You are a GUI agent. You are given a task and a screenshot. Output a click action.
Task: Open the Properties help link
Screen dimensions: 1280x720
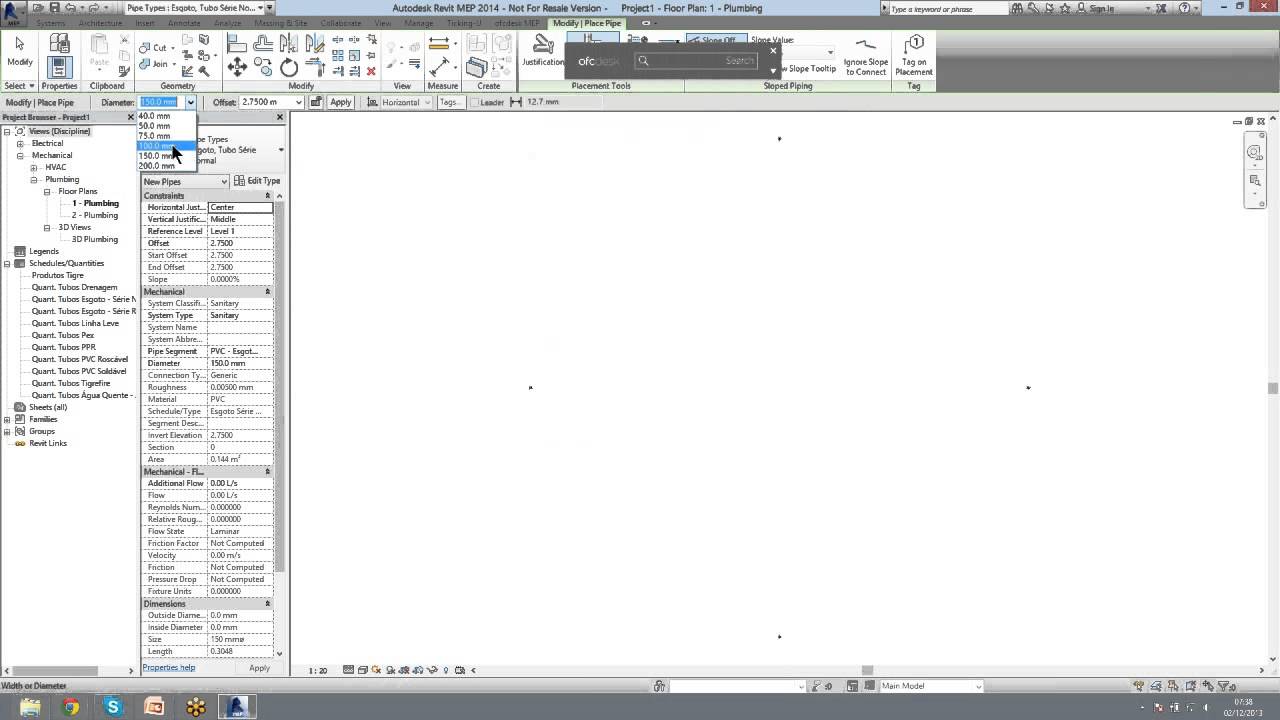click(169, 667)
